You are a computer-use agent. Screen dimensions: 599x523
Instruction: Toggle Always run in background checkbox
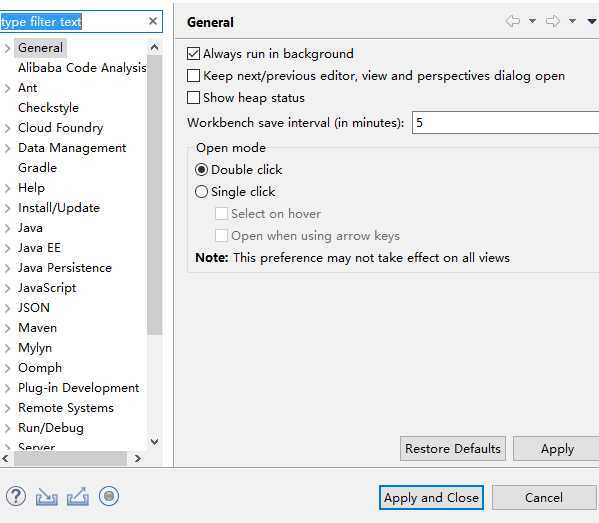coord(193,53)
